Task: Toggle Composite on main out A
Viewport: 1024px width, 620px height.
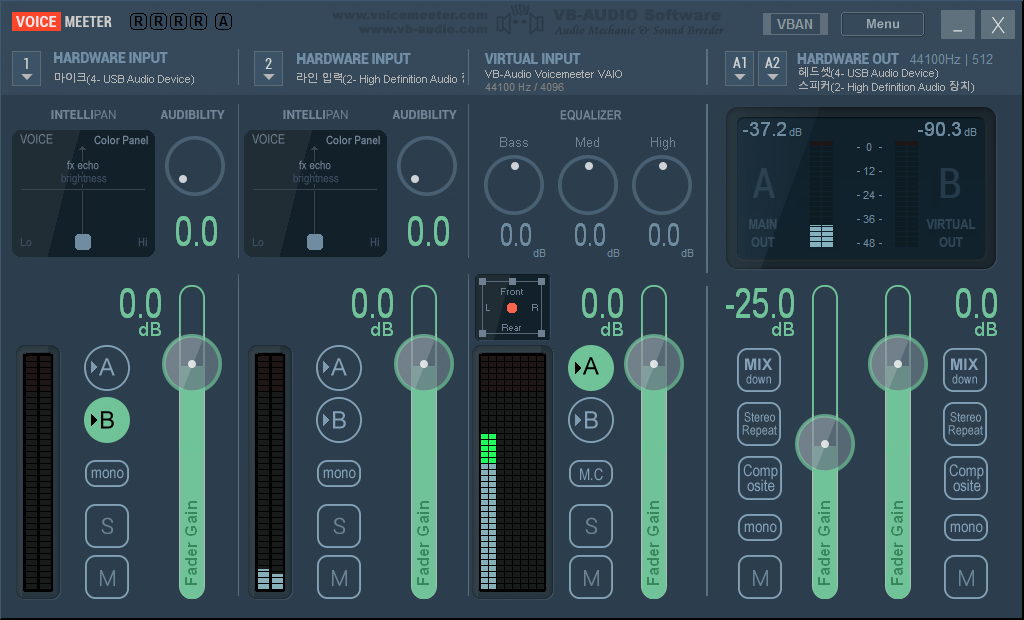Action: pos(760,478)
